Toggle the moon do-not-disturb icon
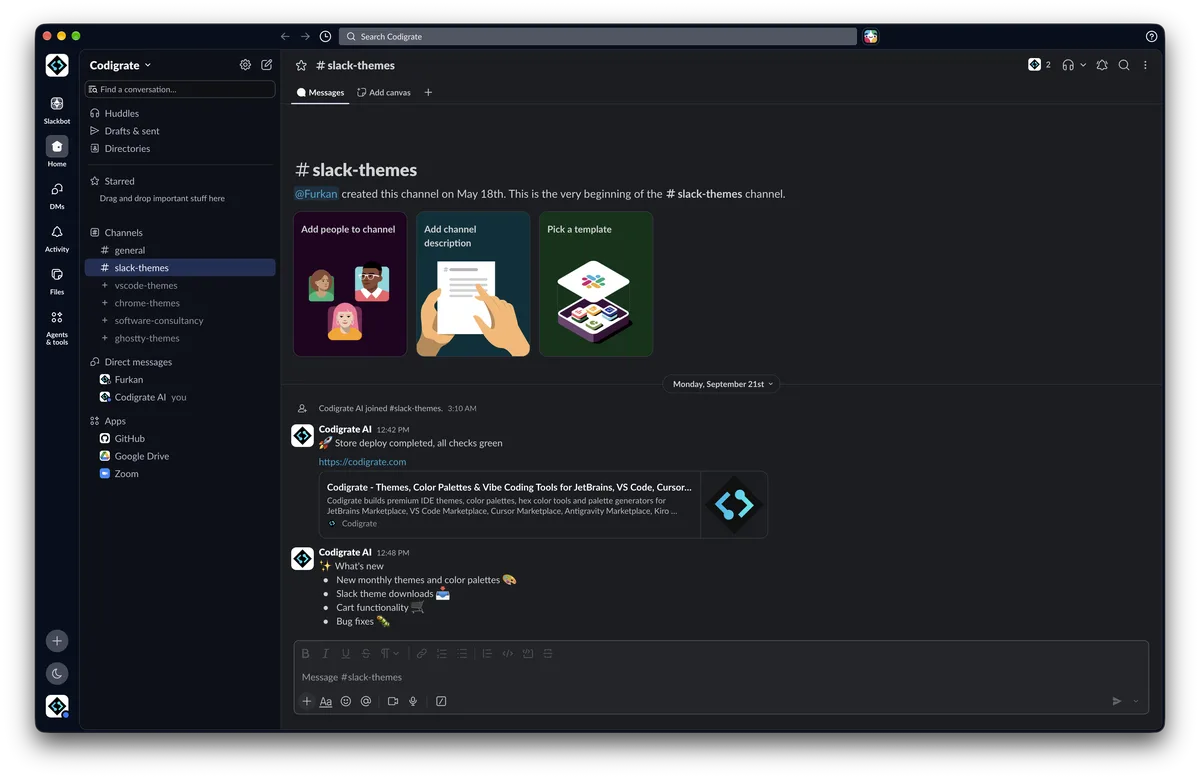 tap(57, 674)
